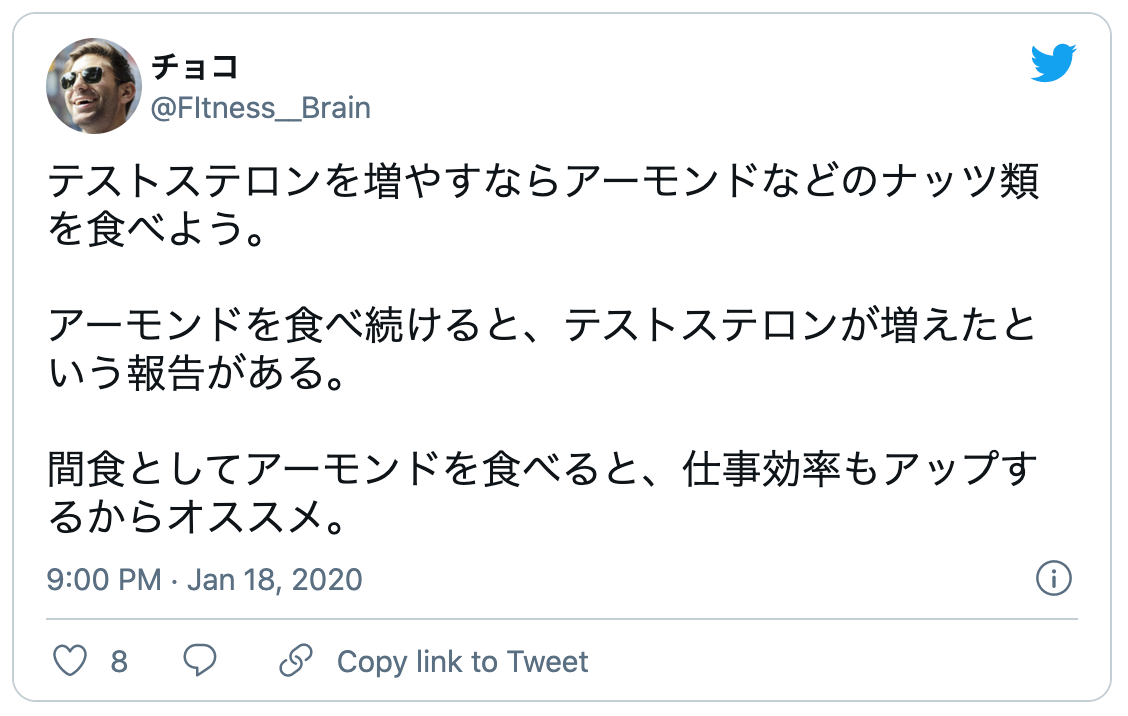
Task: Click the chain link icon
Action: coord(296,661)
